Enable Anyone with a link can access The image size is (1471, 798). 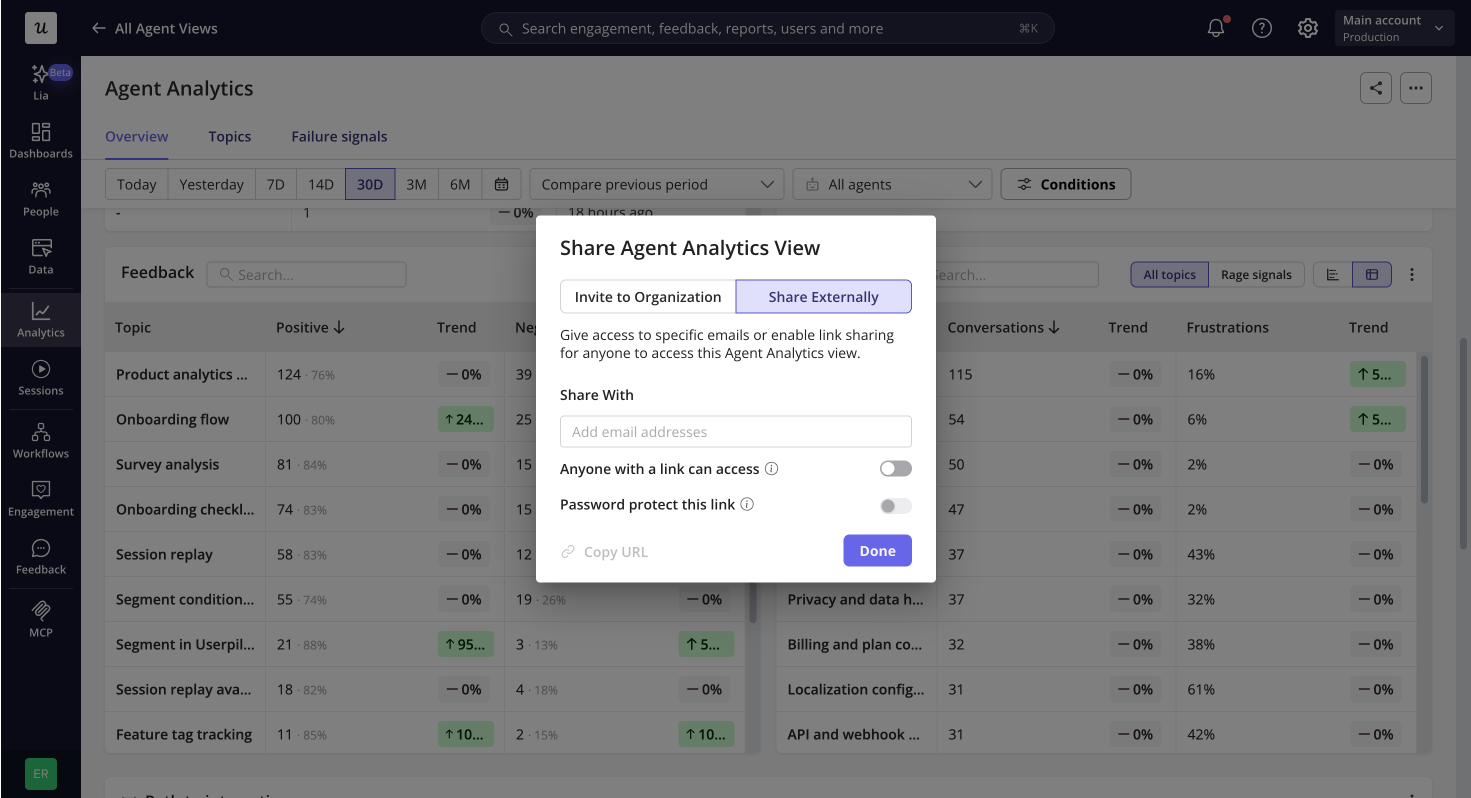(x=896, y=469)
